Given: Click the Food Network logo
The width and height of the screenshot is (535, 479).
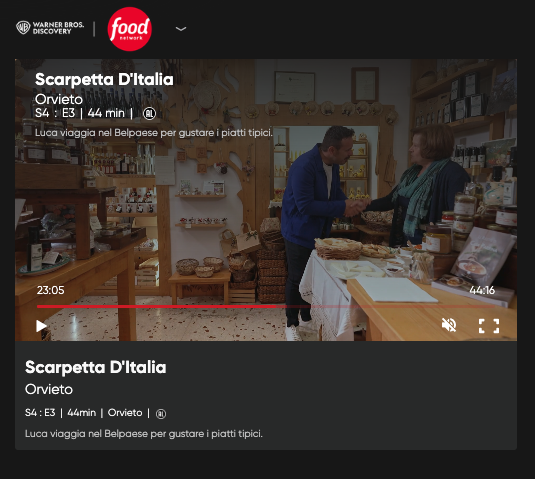Looking at the screenshot, I should pos(130,29).
